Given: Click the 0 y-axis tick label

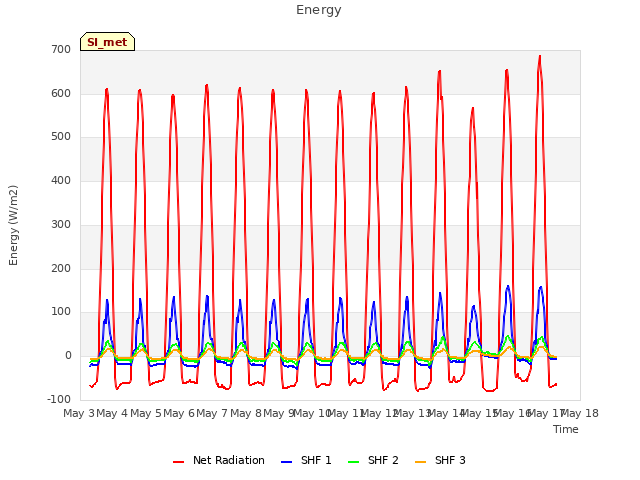Looking at the screenshot, I should coord(68,356).
